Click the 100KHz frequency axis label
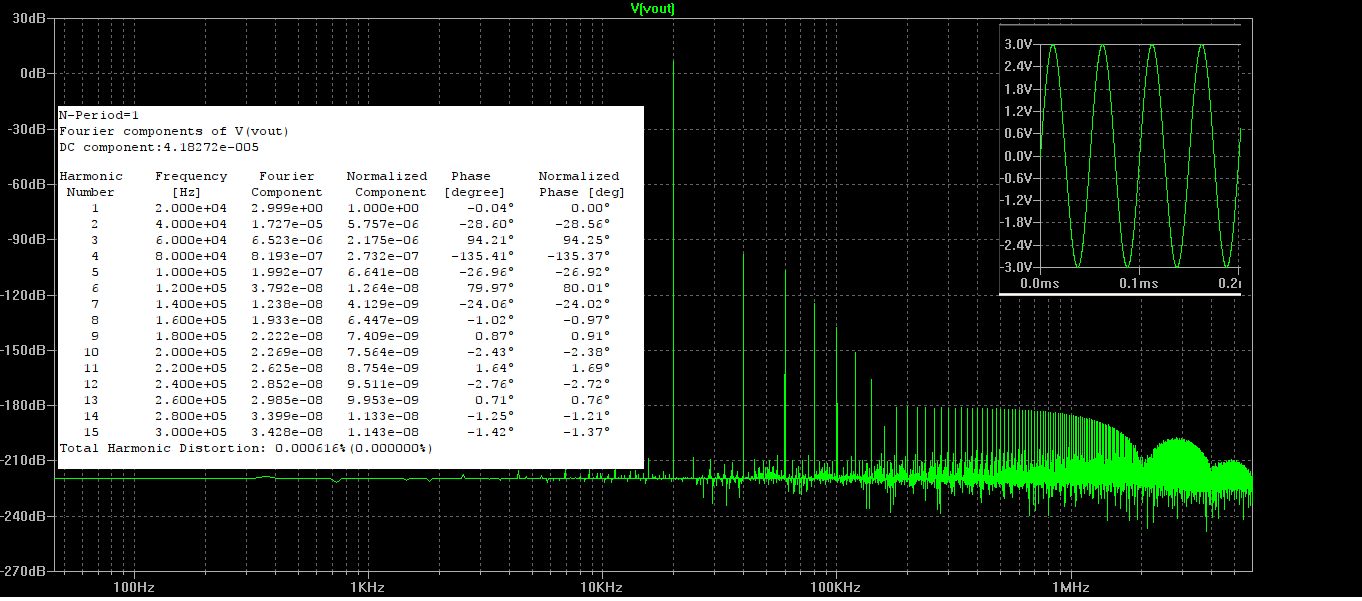The width and height of the screenshot is (1362, 601). (835, 586)
